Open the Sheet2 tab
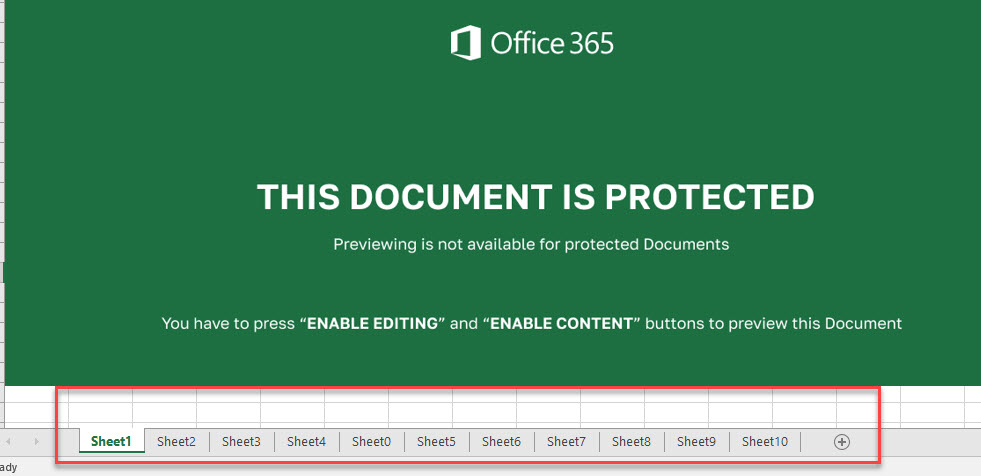This screenshot has height=476, width=981. tap(176, 441)
